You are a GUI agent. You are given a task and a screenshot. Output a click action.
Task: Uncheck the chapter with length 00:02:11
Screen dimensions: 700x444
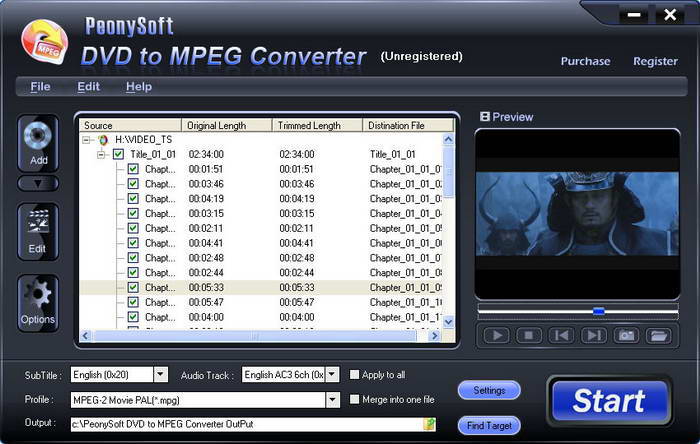(133, 228)
